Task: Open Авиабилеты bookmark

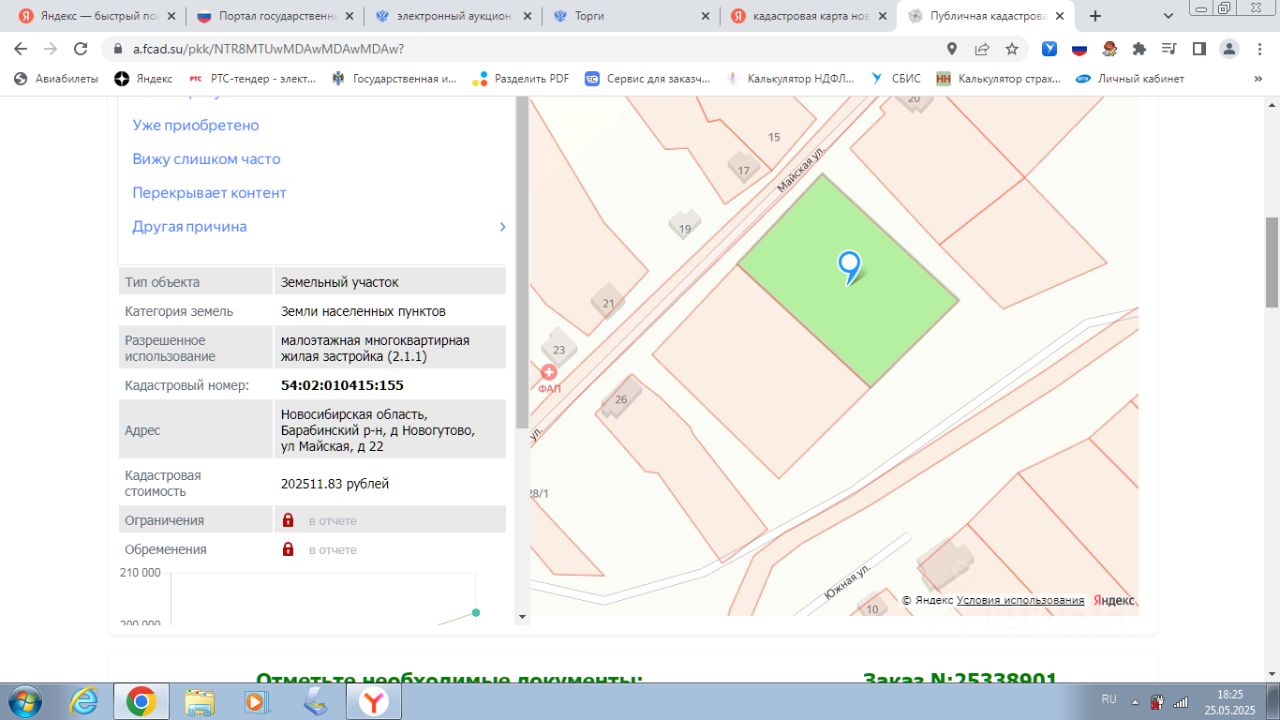Action: pyautogui.click(x=56, y=78)
